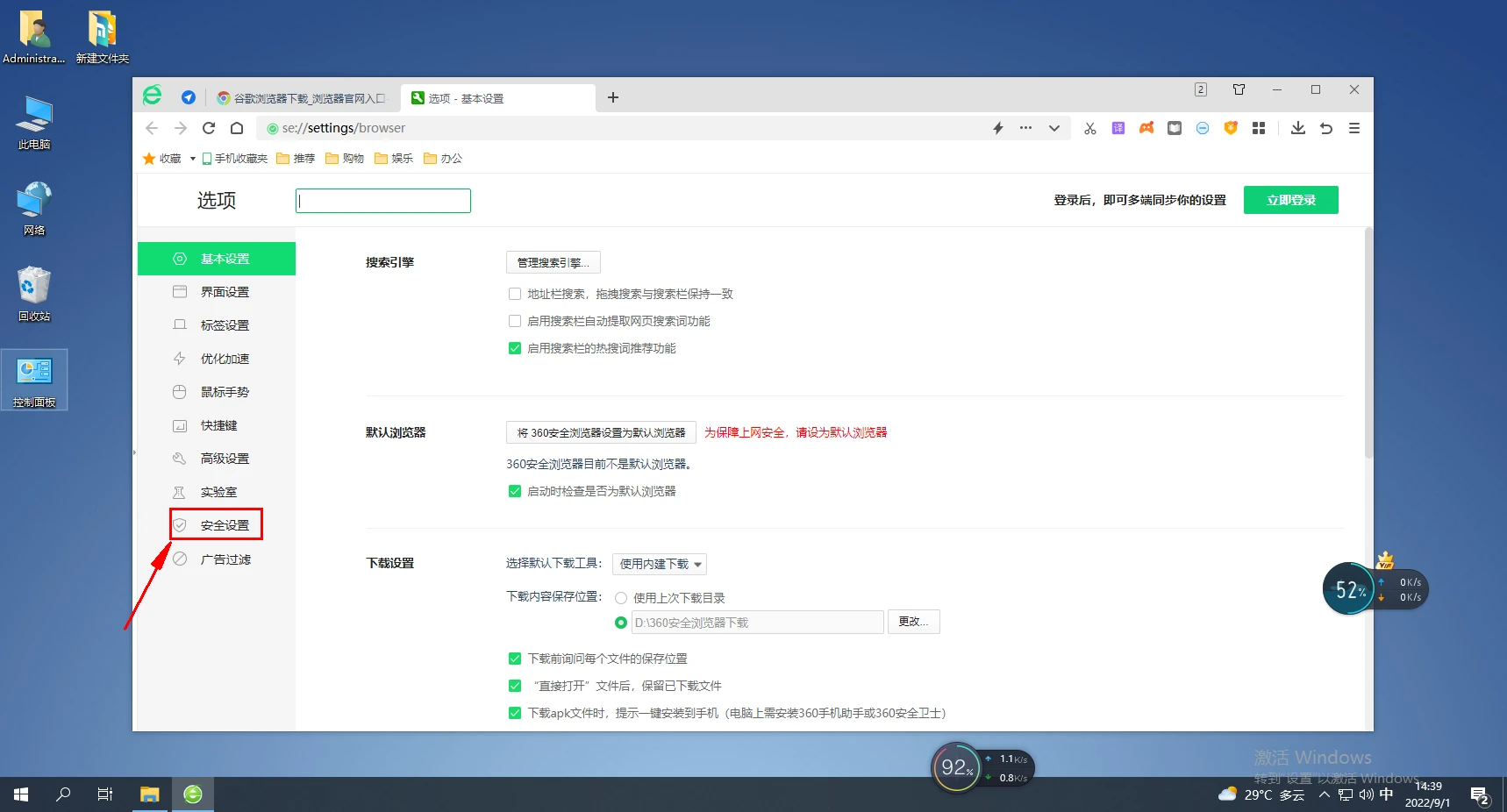Go back with the back arrow
This screenshot has width=1507, height=812.
click(x=152, y=128)
